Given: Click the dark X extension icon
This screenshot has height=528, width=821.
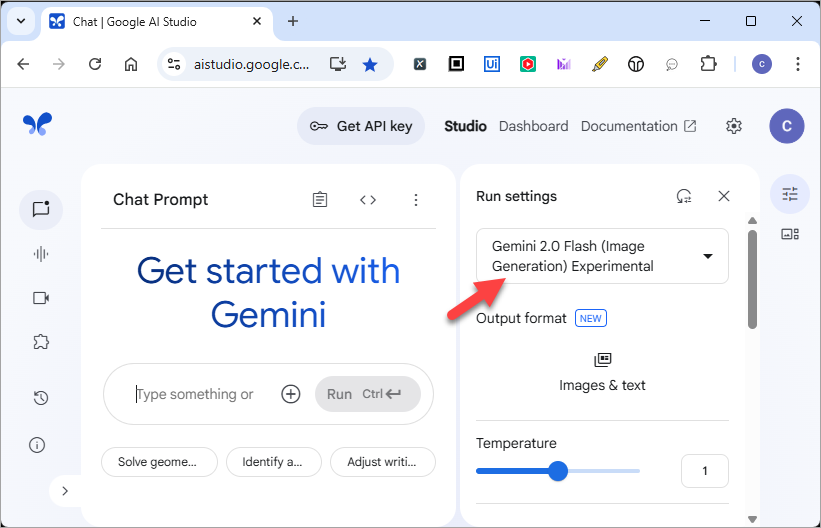Looking at the screenshot, I should (x=420, y=64).
